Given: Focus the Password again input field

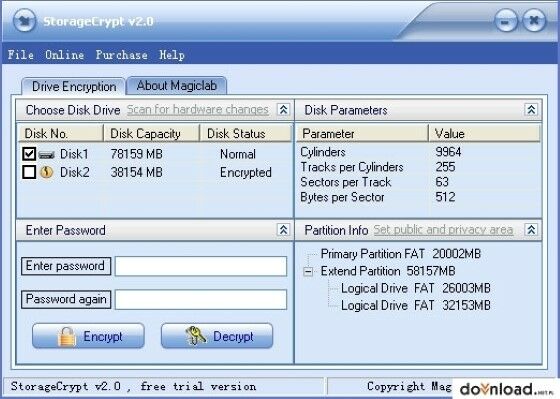Looking at the screenshot, I should [x=201, y=299].
